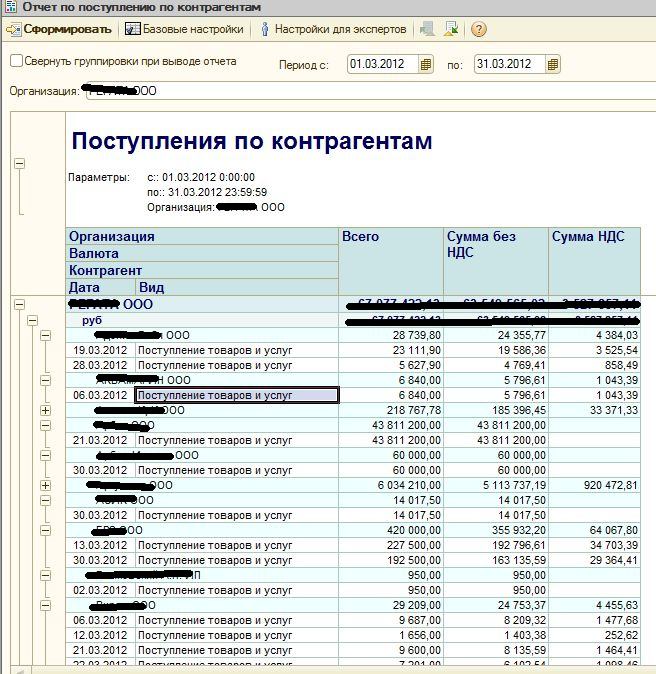Click the Организация header cell

[202, 236]
